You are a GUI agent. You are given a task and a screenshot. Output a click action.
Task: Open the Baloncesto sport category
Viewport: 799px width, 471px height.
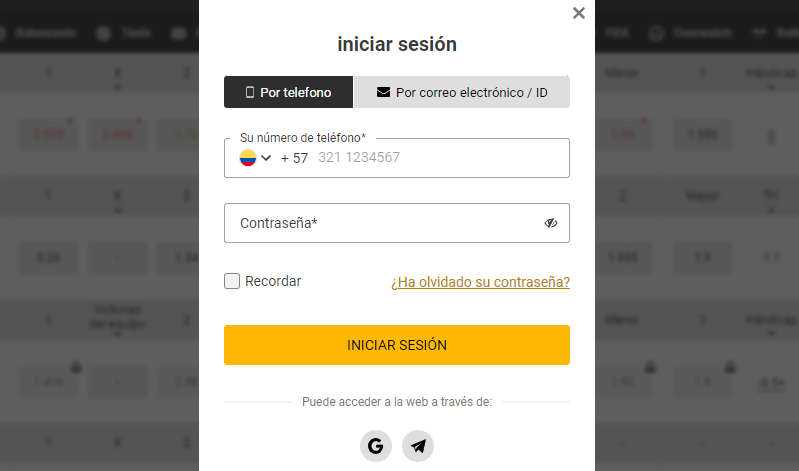click(x=40, y=32)
